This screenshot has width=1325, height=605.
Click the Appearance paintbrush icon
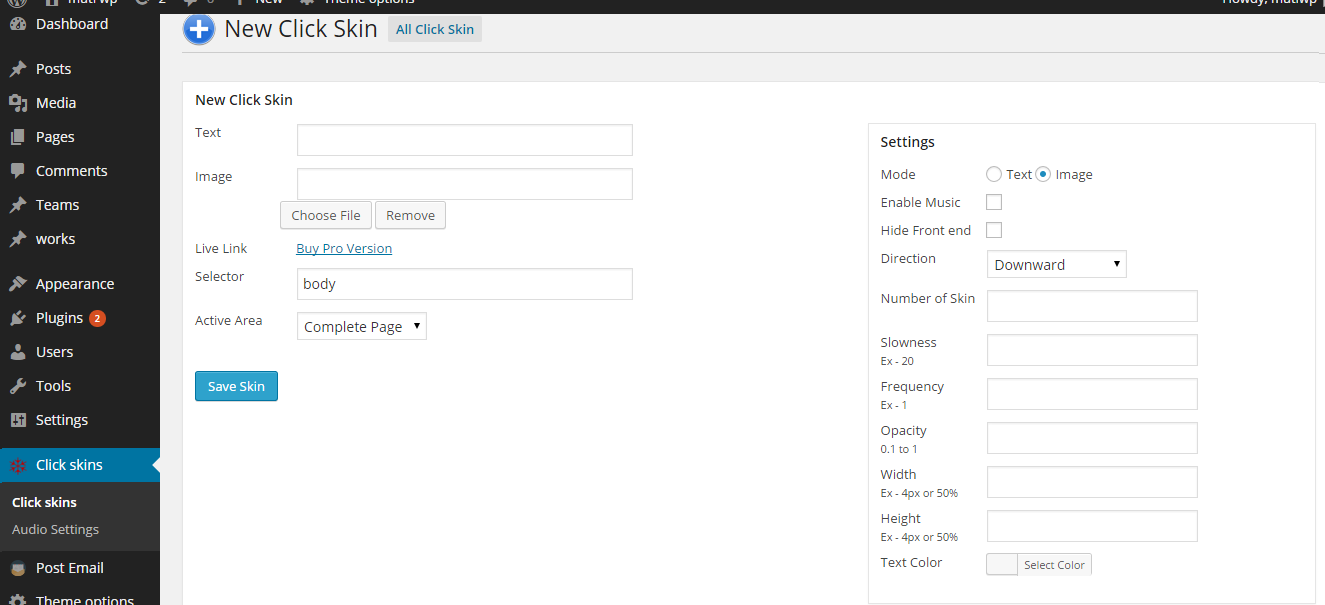(x=17, y=284)
